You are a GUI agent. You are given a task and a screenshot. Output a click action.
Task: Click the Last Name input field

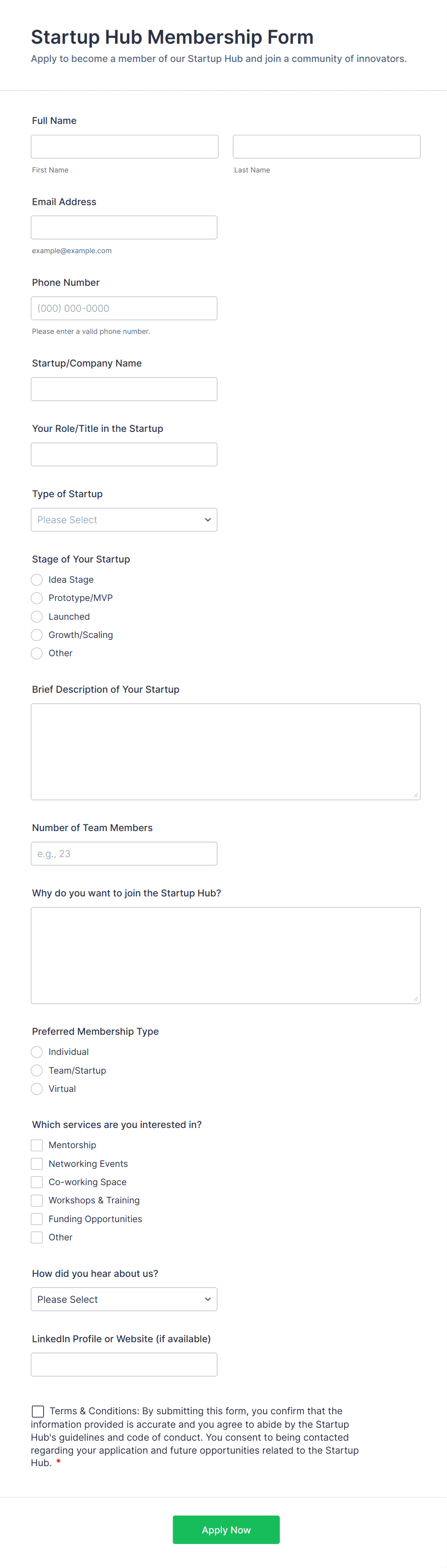click(x=326, y=147)
